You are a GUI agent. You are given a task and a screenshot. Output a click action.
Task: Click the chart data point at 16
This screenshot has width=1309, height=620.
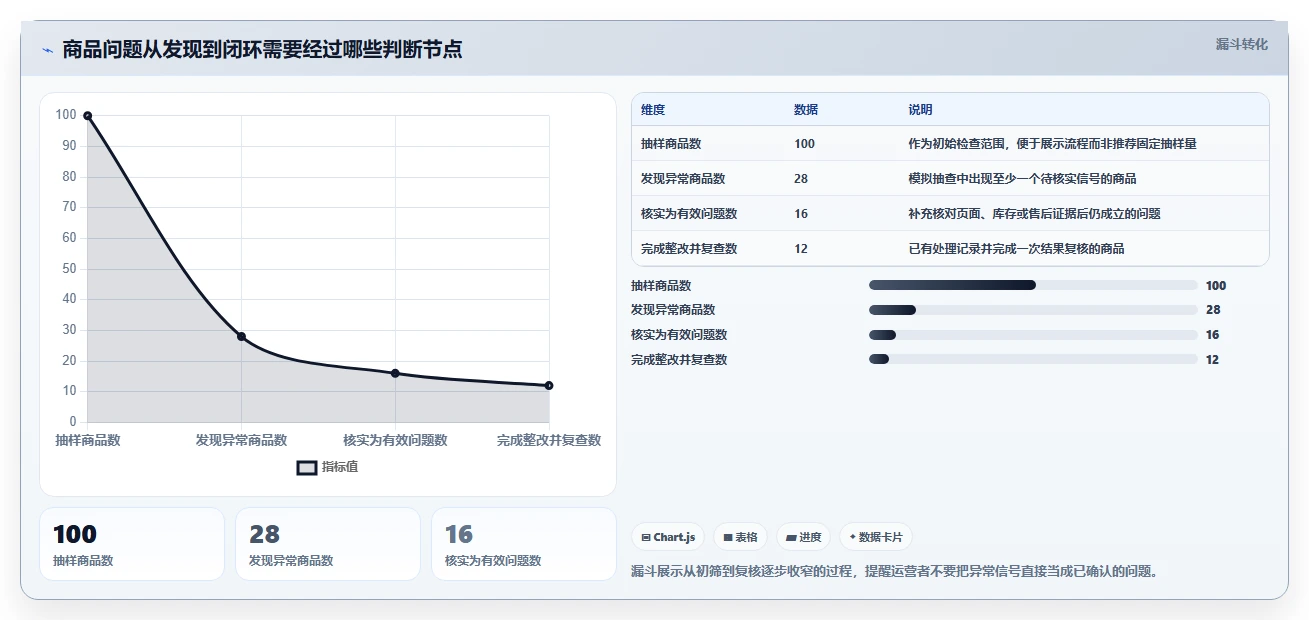pyautogui.click(x=395, y=373)
